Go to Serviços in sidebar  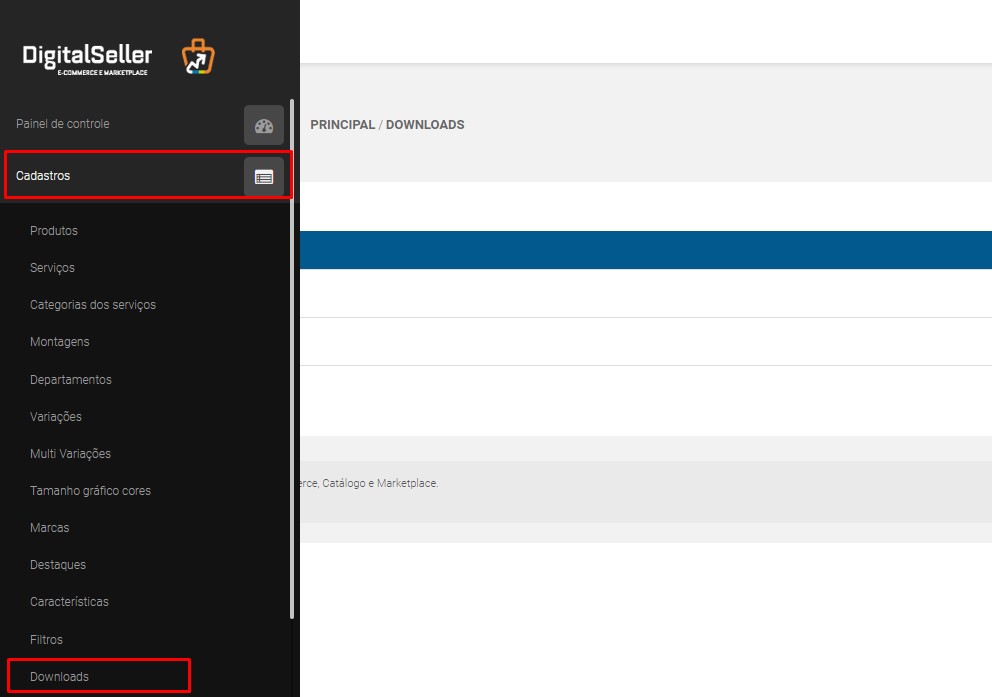tap(52, 268)
